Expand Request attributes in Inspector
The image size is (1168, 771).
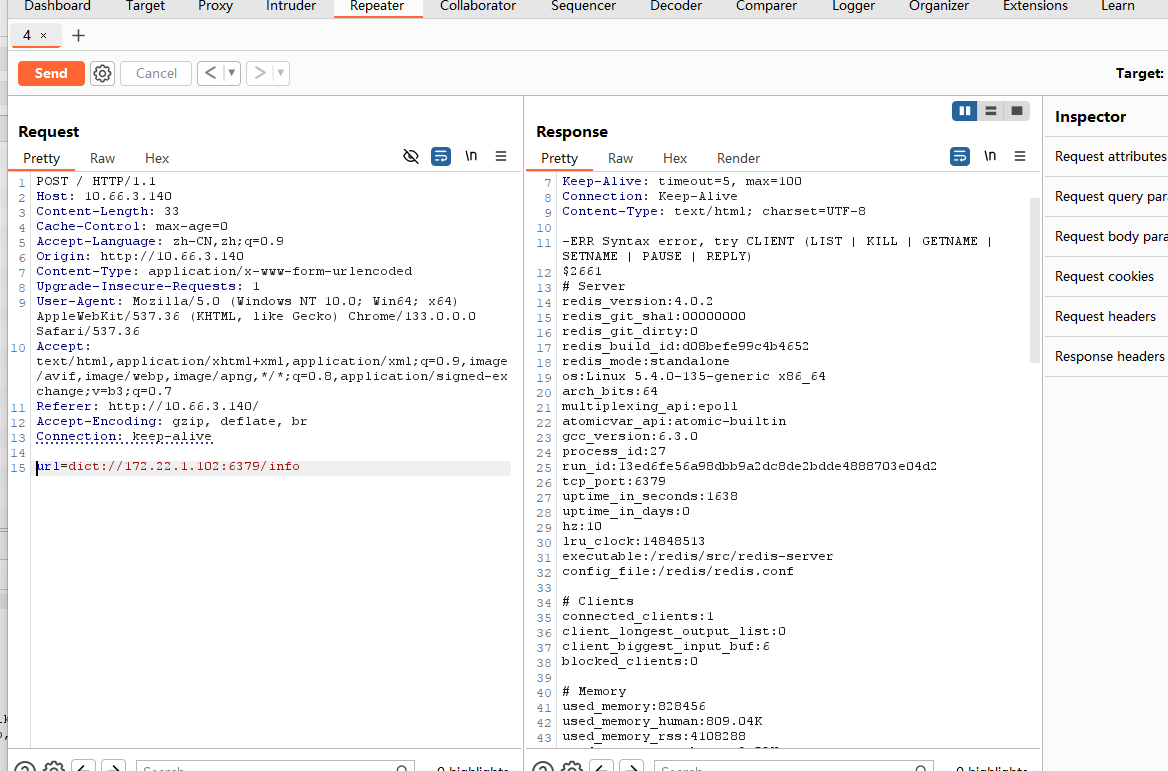(1106, 156)
